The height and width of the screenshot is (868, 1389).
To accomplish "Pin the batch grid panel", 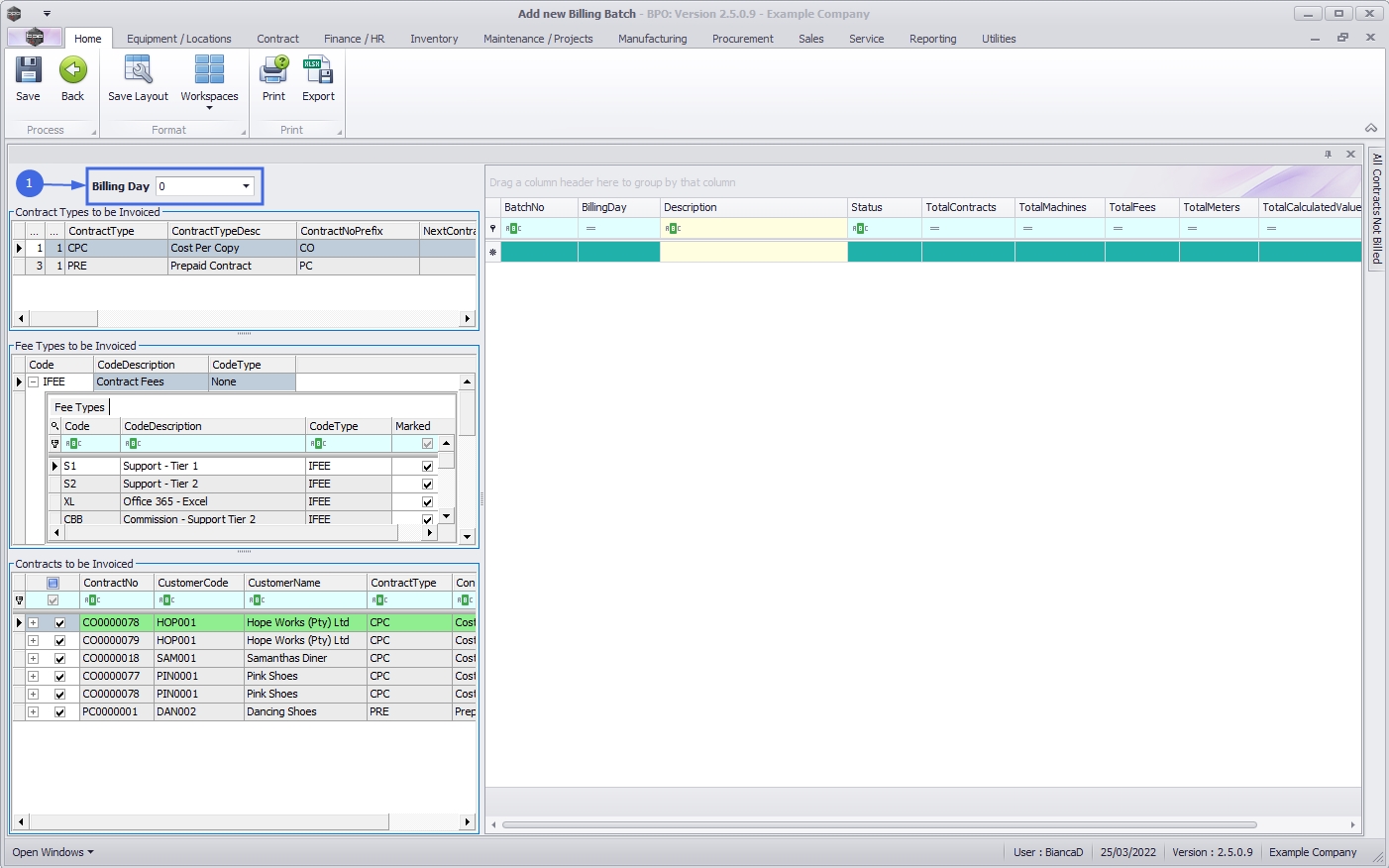I will point(1328,155).
